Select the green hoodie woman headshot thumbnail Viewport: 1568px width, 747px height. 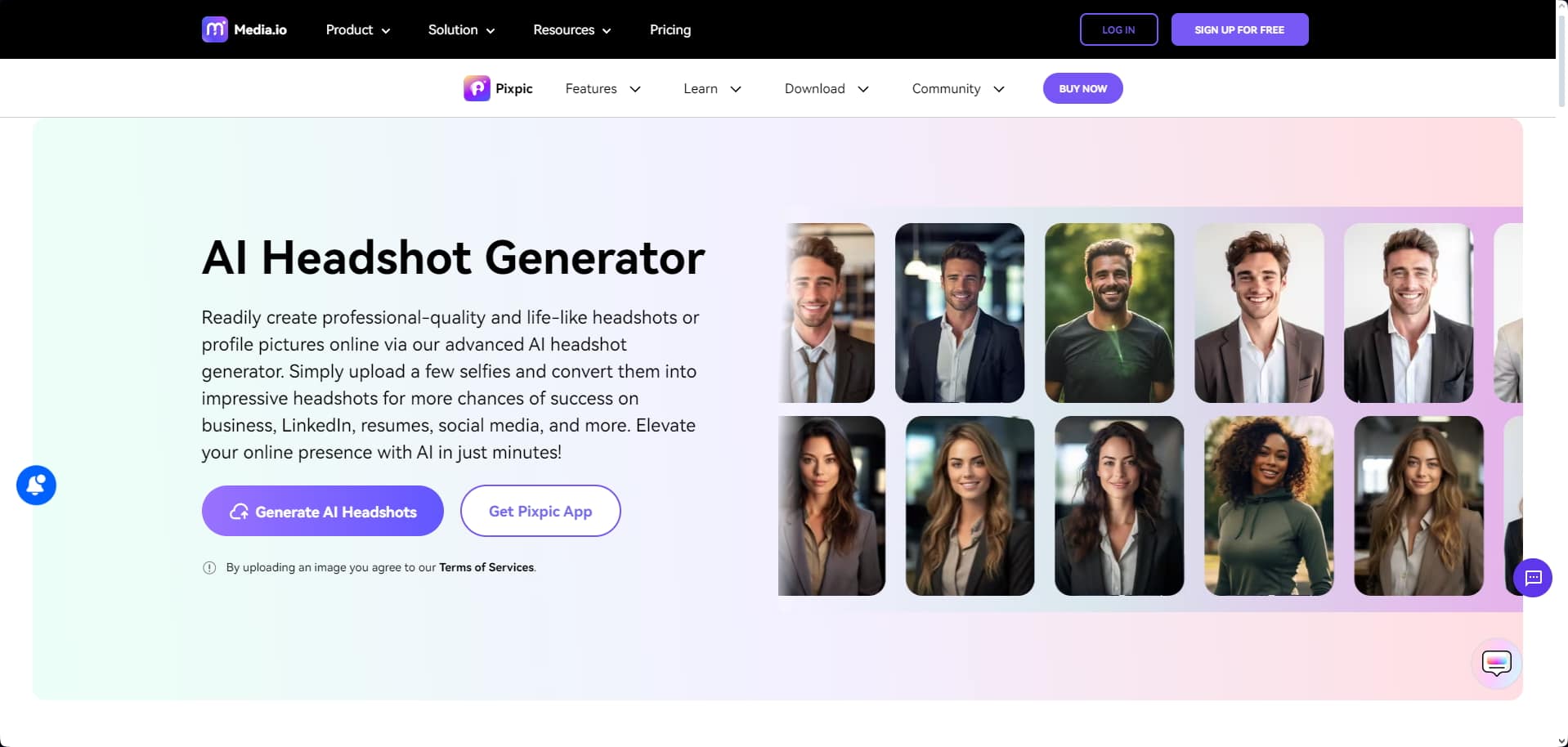[1269, 506]
